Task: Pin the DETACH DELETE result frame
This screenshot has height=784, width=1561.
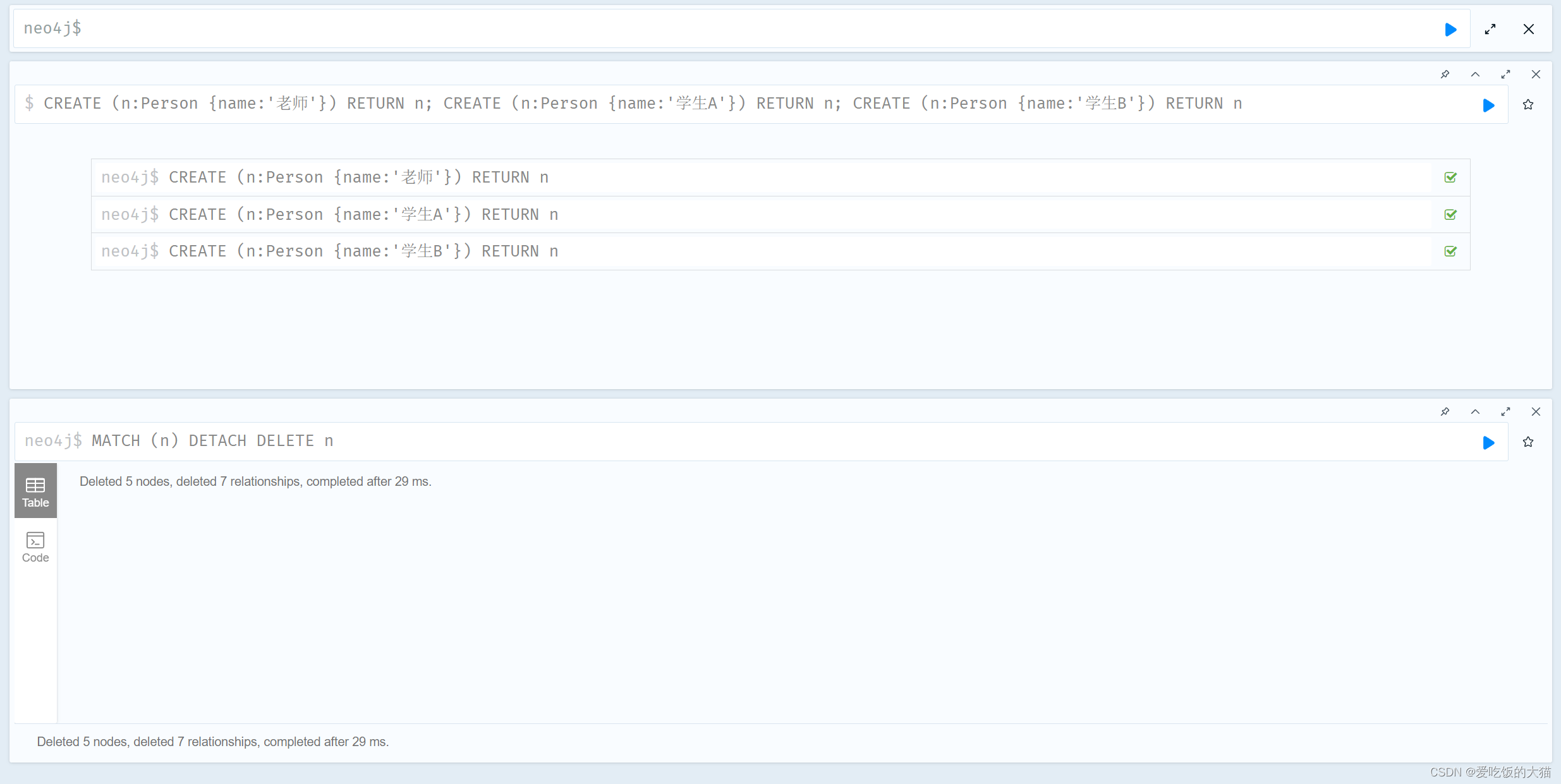Action: (1445, 412)
